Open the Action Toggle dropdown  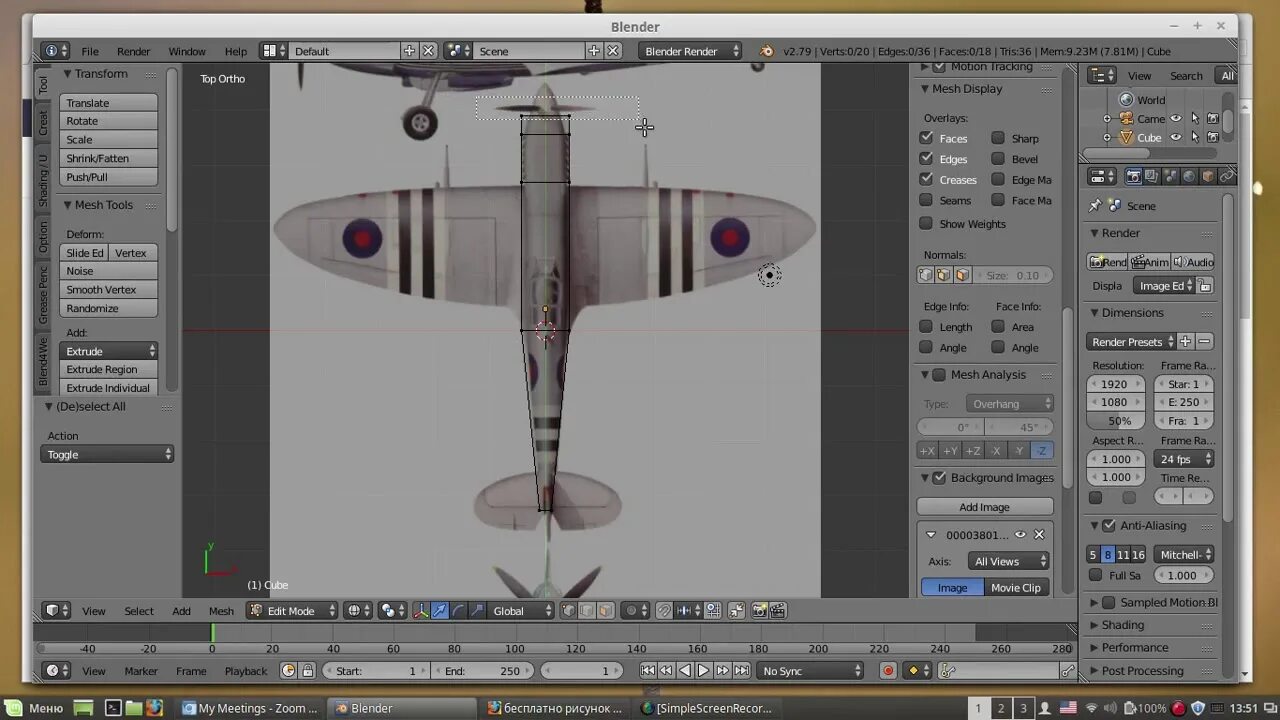107,454
